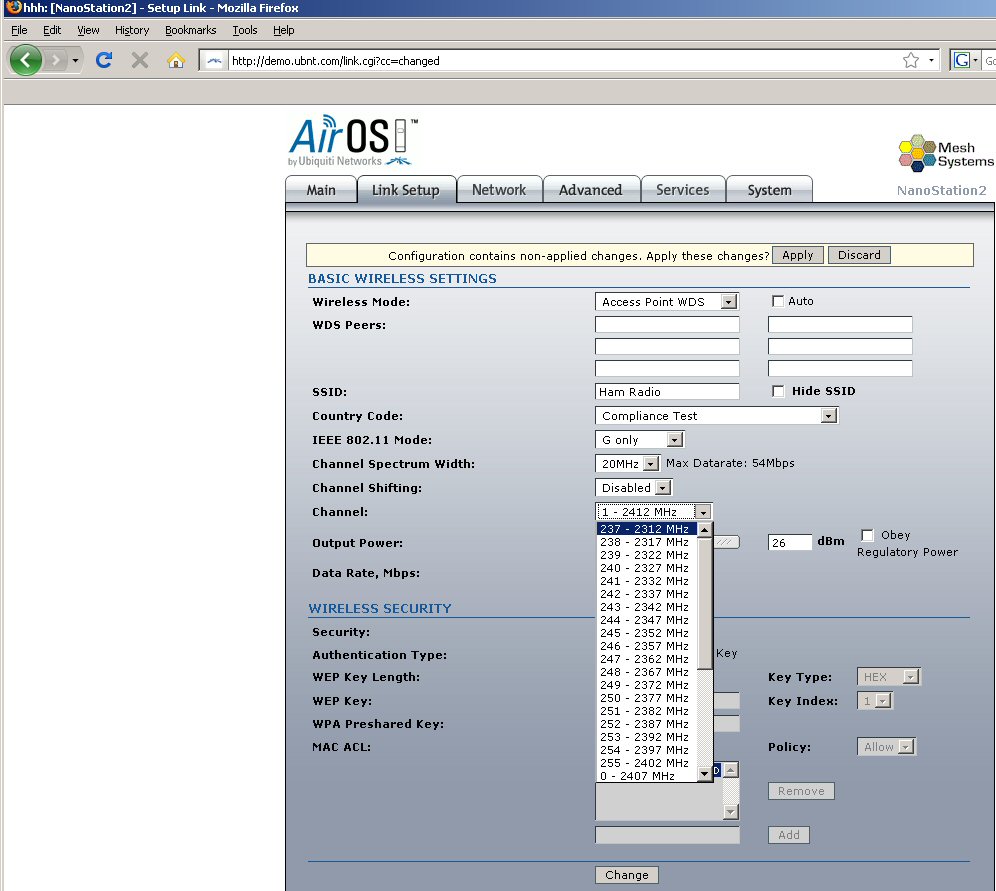
Task: Click the Output Power slider
Action: tap(727, 542)
